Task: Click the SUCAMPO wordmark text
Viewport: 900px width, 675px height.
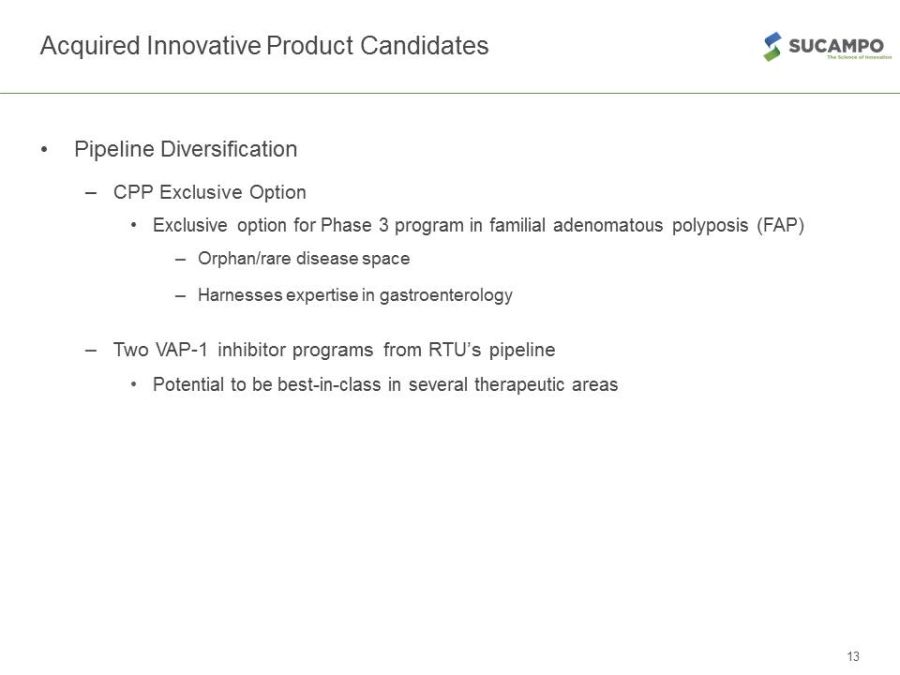Action: pos(834,45)
